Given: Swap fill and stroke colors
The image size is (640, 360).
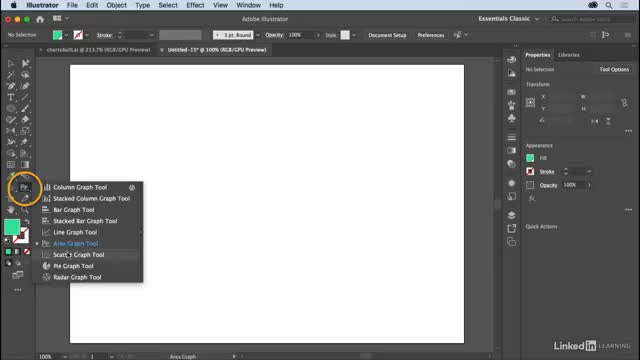Looking at the screenshot, I should click(x=27, y=222).
